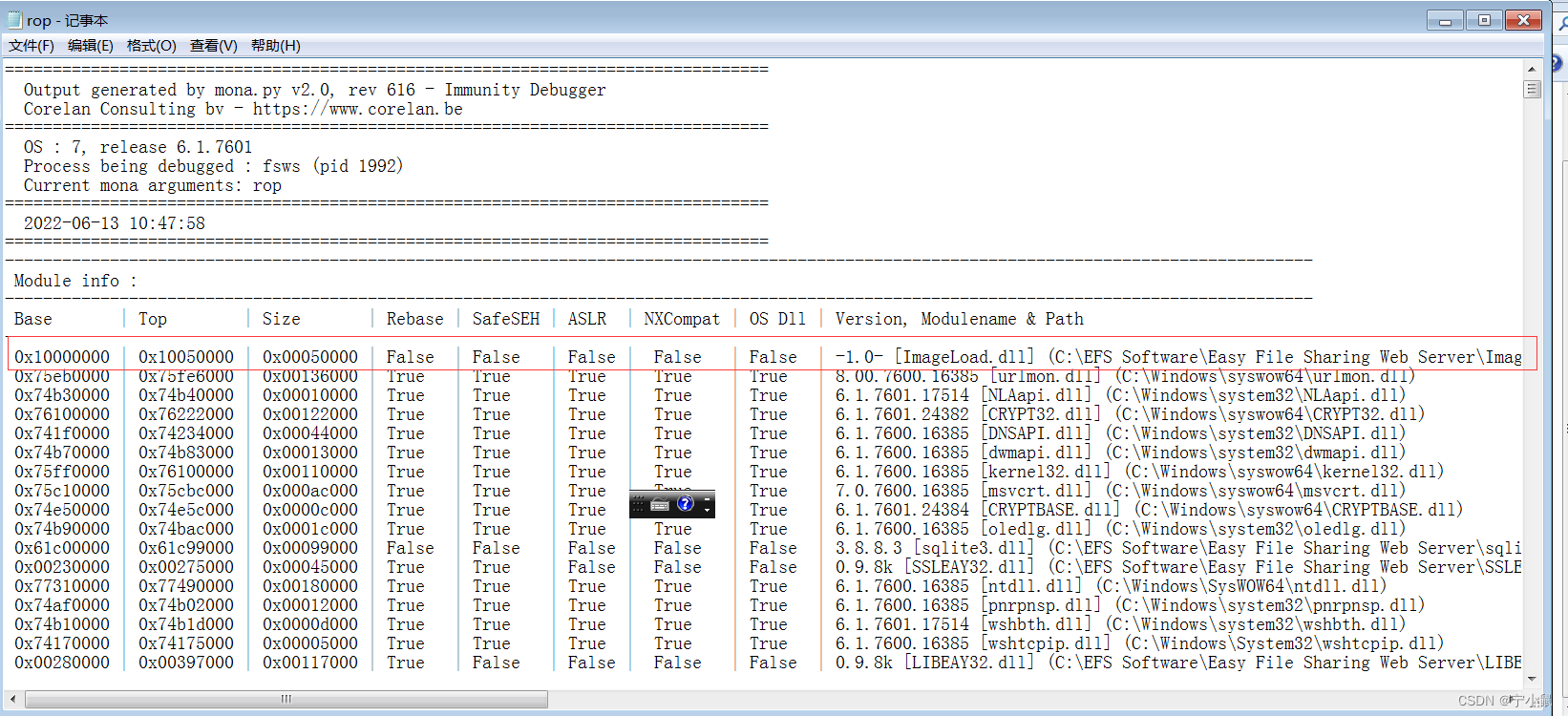Click size value 0x00117000

(x=310, y=663)
